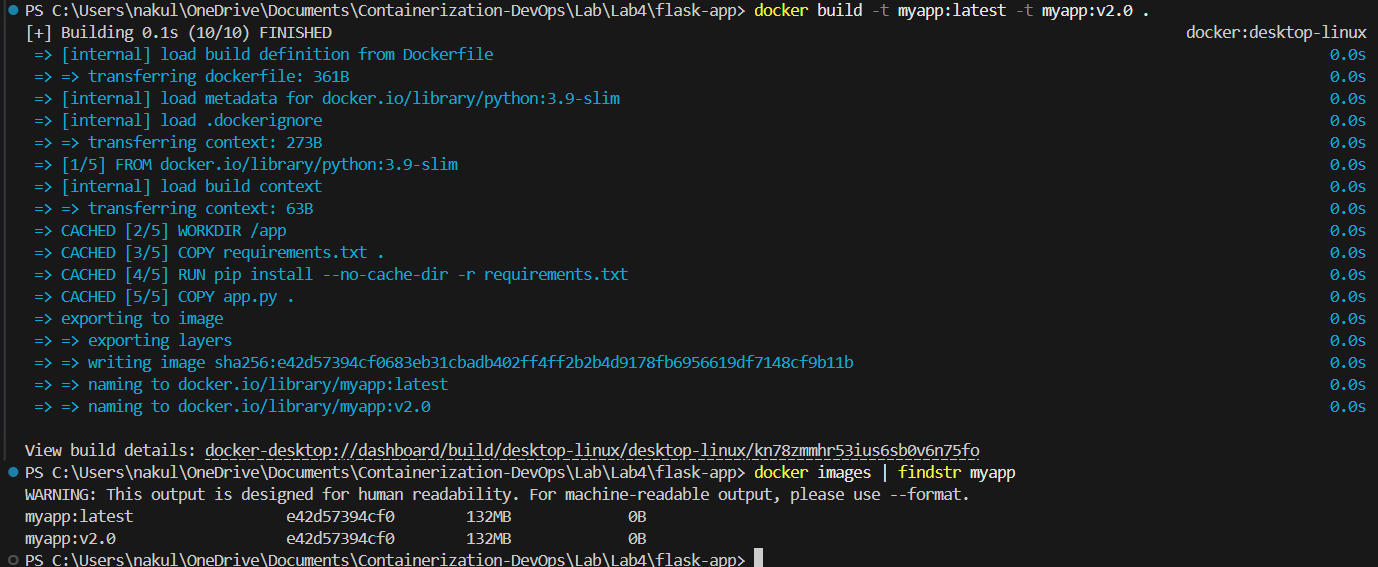The image size is (1378, 567).
Task: Click the myapp:latest row in images output
Action: [79, 517]
